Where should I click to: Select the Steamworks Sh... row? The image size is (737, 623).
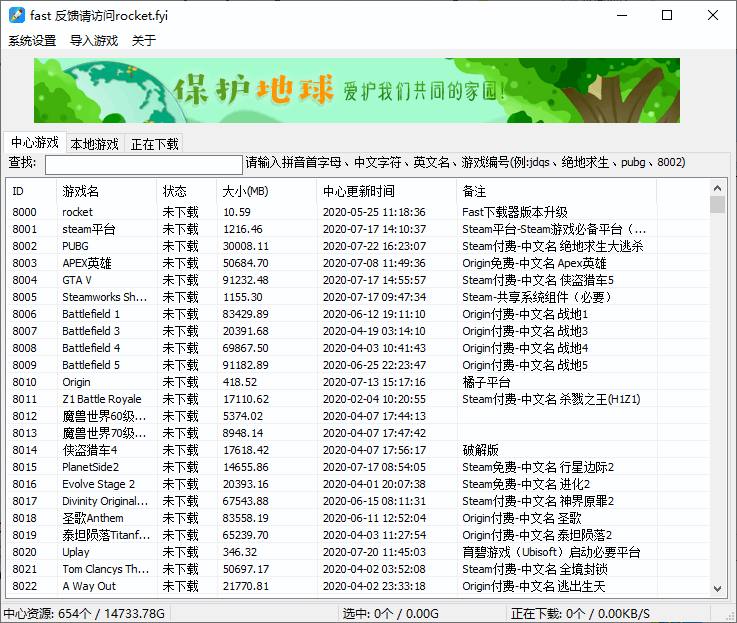point(357,297)
